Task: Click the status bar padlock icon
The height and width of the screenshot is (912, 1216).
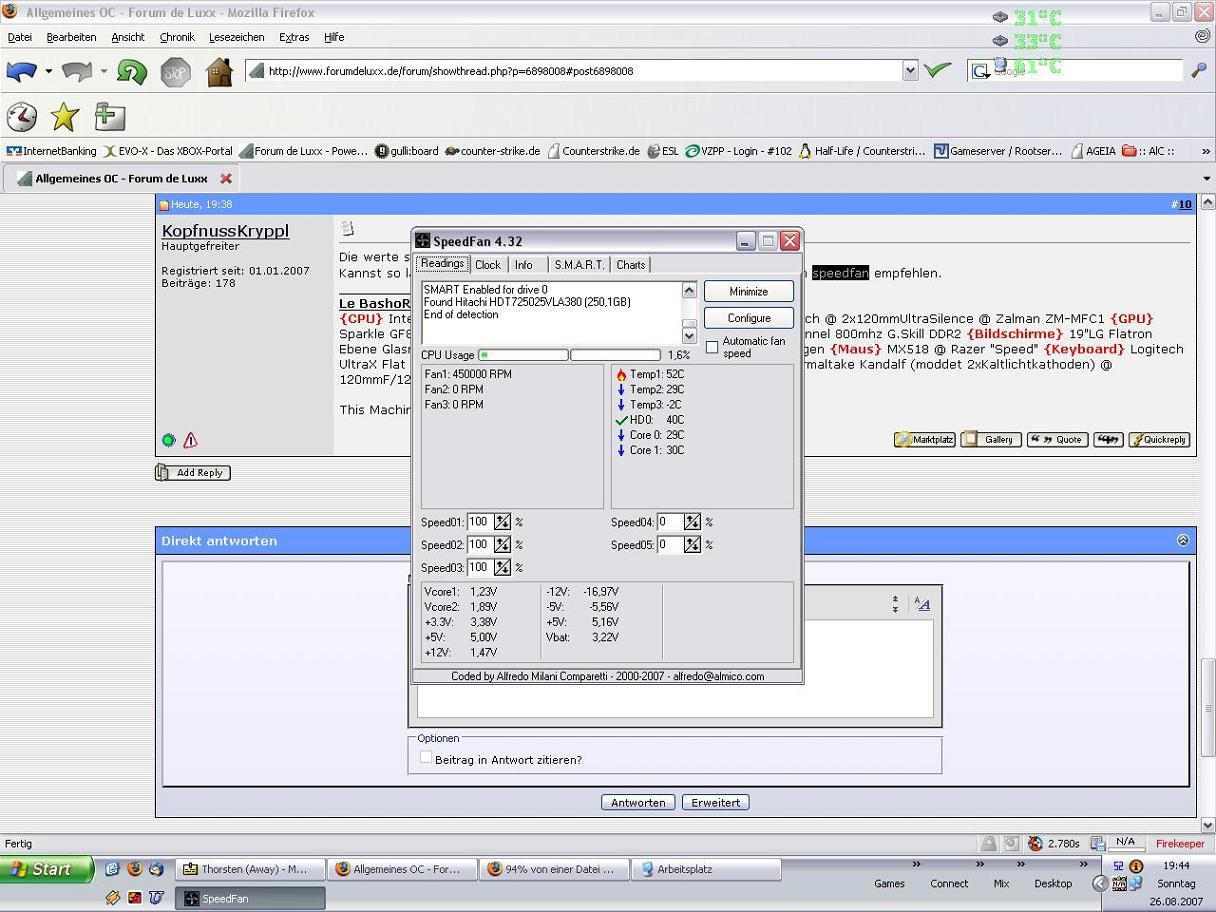Action: point(989,843)
